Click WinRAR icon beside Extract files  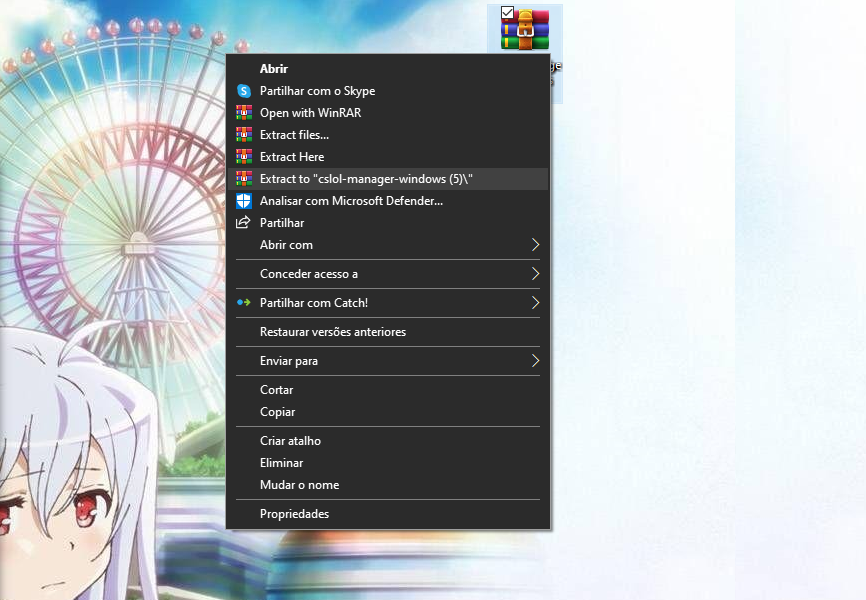244,135
